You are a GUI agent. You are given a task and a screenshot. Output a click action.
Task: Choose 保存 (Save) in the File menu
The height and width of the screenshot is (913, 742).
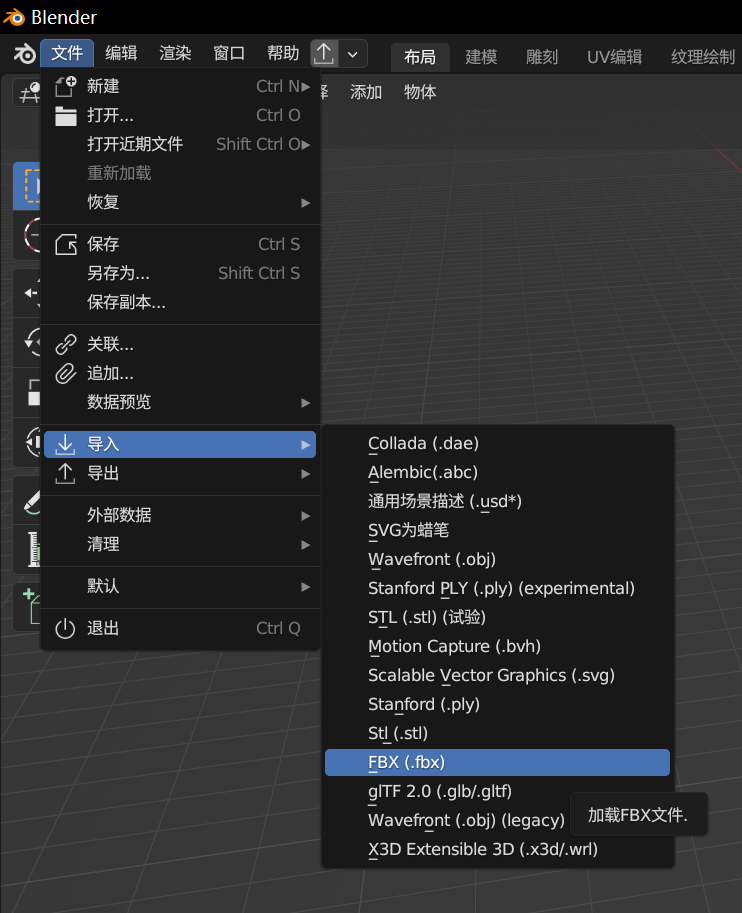[x=181, y=244]
